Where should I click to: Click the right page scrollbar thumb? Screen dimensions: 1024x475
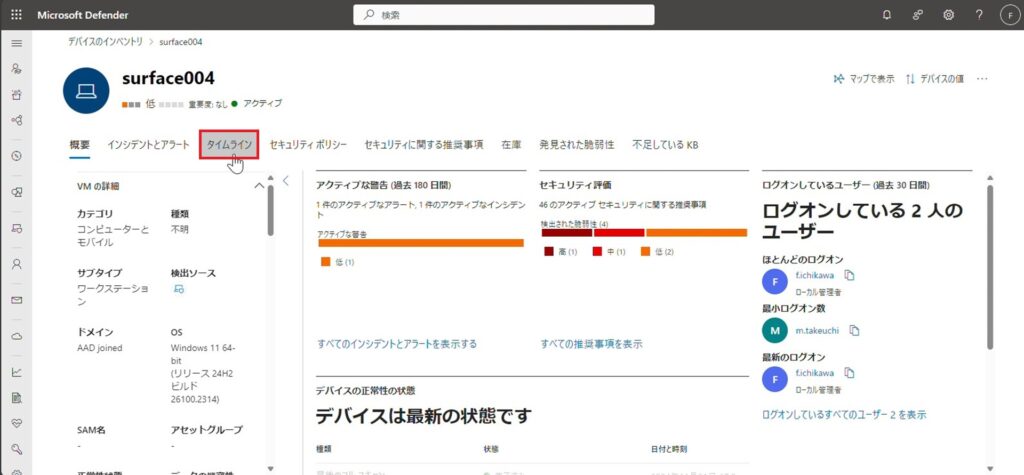[x=990, y=268]
